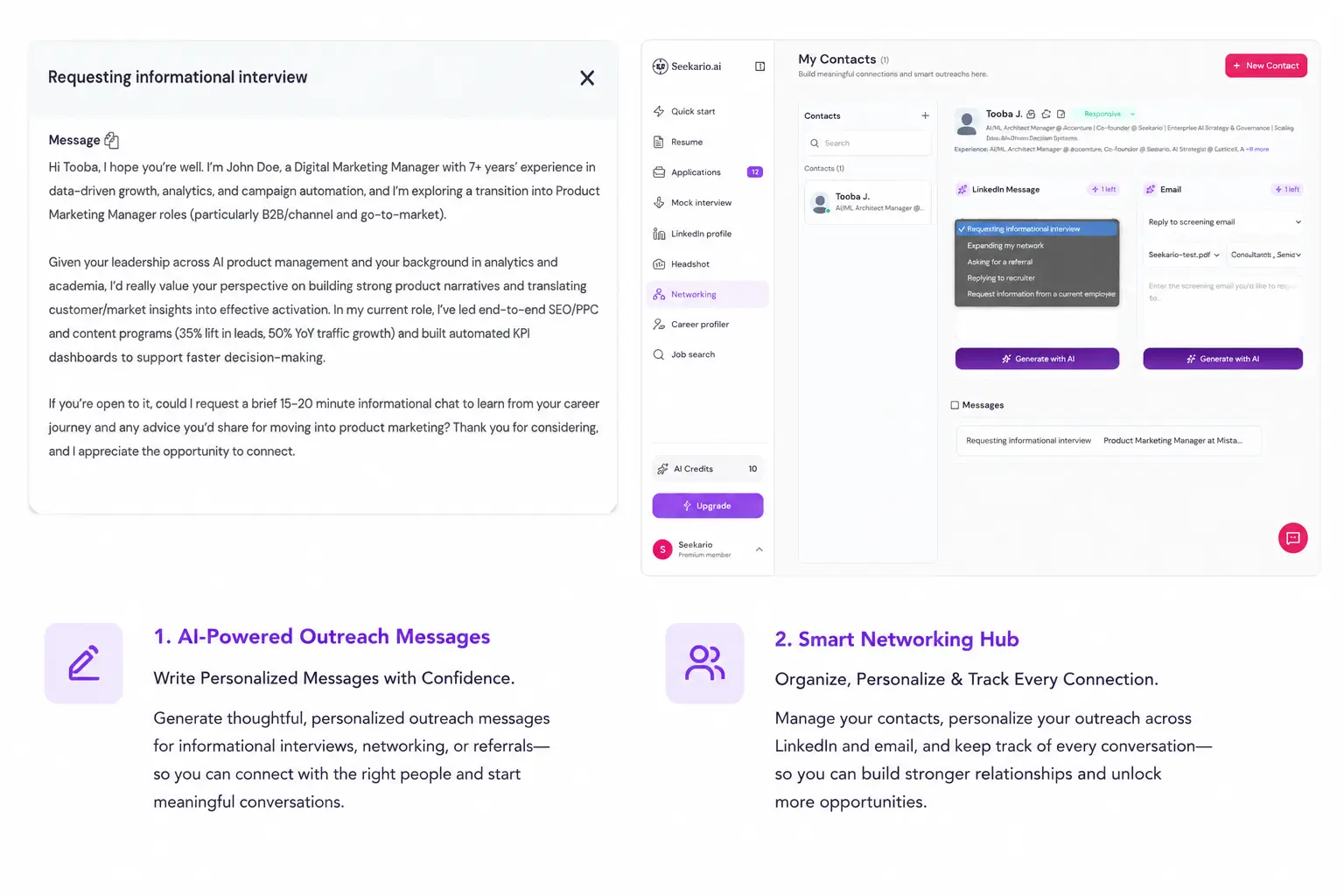The image size is (1344, 896).
Task: Open Career profiler from the sidebar
Action: [x=707, y=325]
